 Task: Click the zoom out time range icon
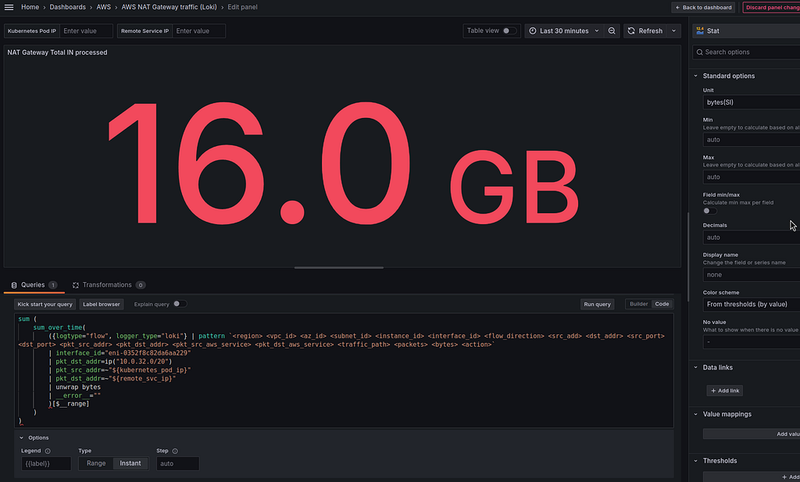[611, 31]
